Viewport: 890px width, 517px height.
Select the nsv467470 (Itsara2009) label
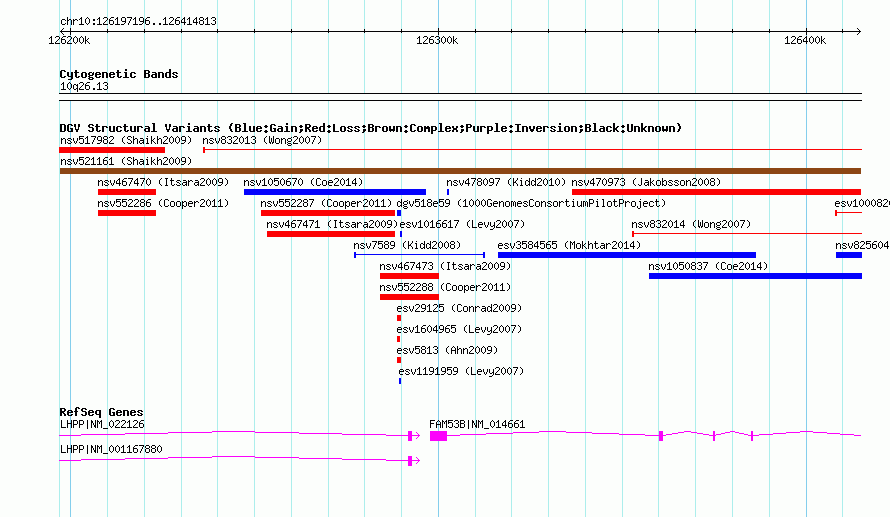[163, 182]
